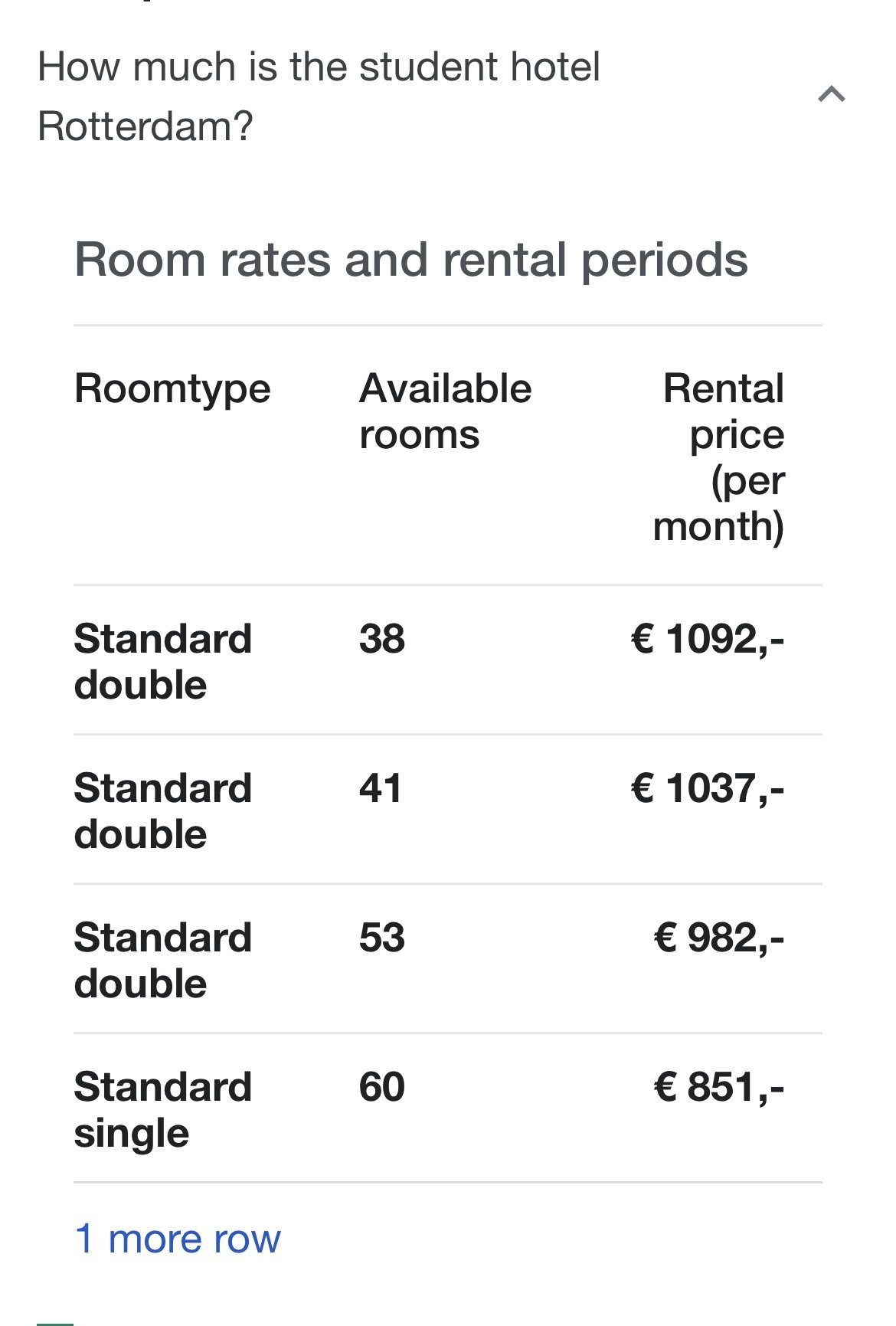Image resolution: width=896 pixels, height=1326 pixels.
Task: Tap the 53 available rooms value
Action: (x=381, y=937)
